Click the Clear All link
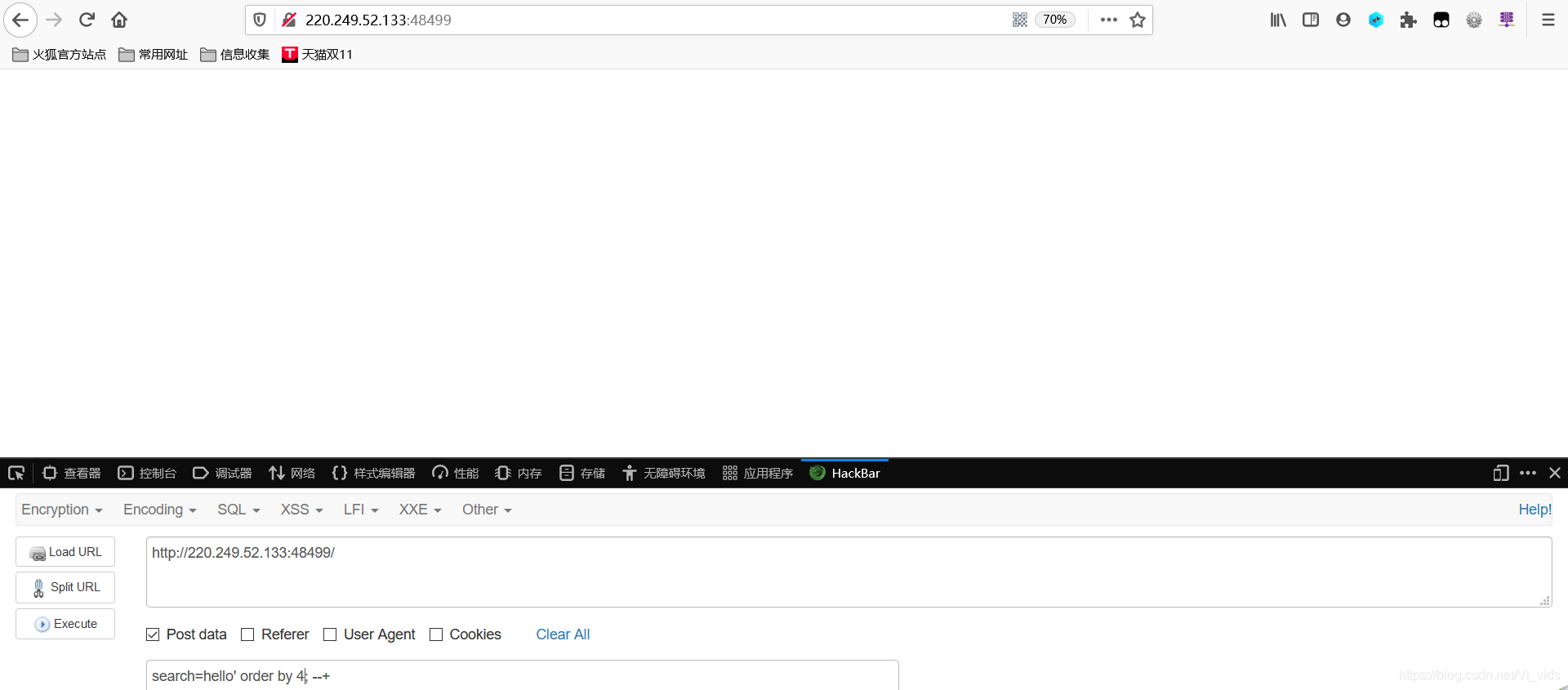This screenshot has width=1568, height=690. [563, 634]
